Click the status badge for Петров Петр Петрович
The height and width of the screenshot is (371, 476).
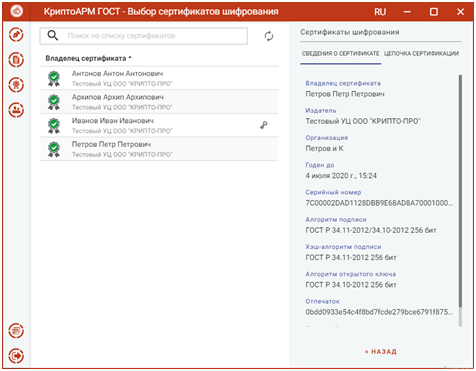[54, 150]
